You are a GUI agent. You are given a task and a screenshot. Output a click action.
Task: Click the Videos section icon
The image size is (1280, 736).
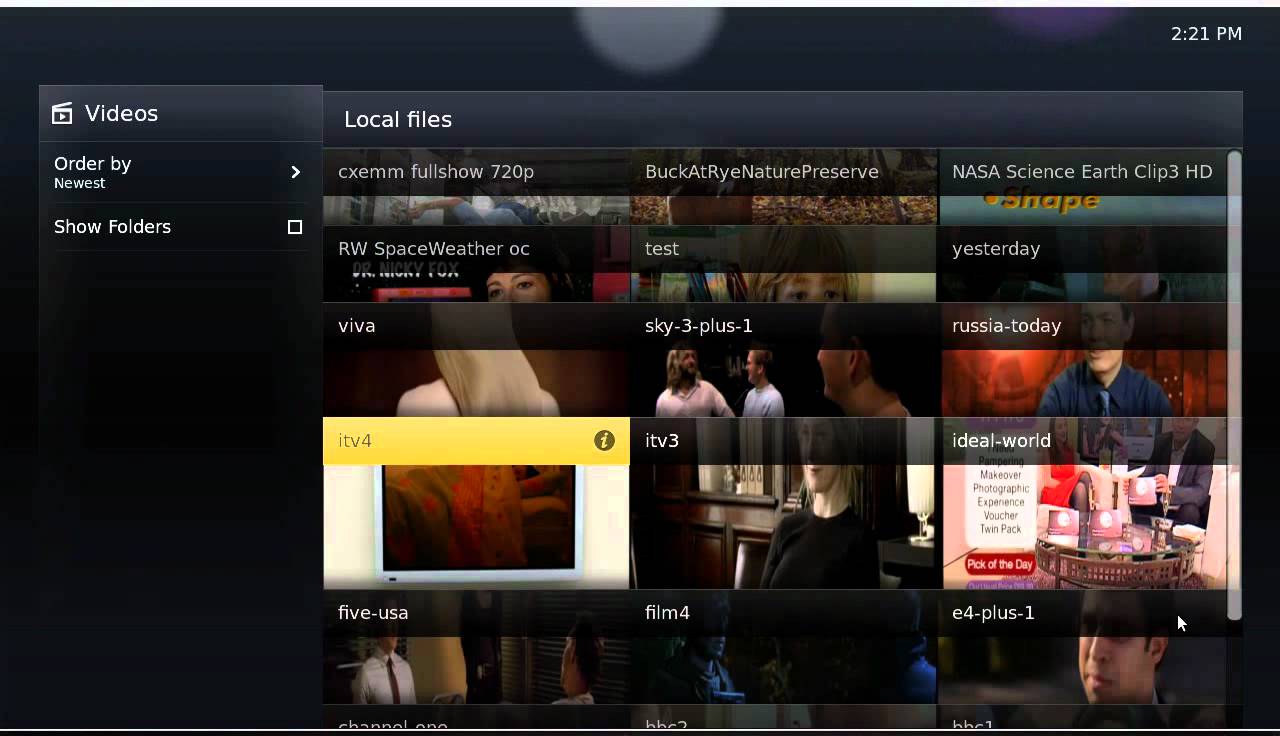pos(62,114)
